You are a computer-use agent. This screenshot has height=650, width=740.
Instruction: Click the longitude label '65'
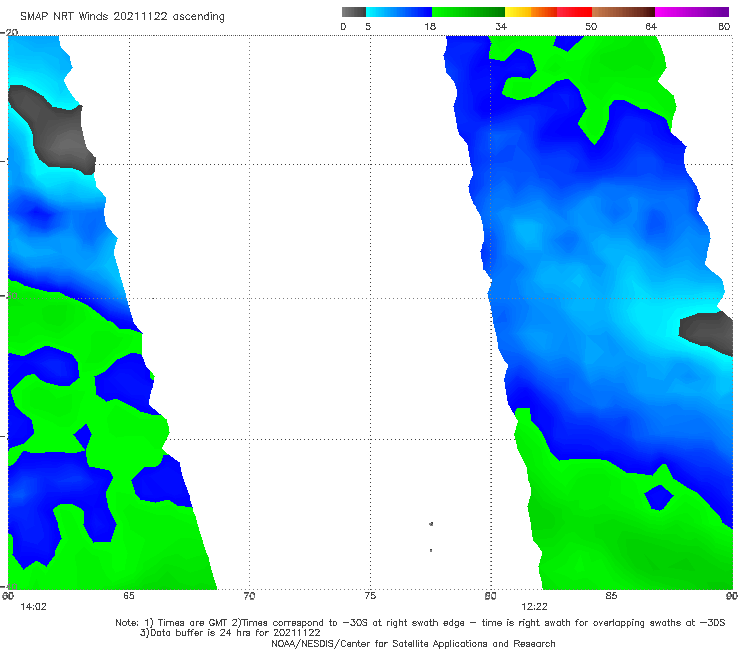point(129,596)
